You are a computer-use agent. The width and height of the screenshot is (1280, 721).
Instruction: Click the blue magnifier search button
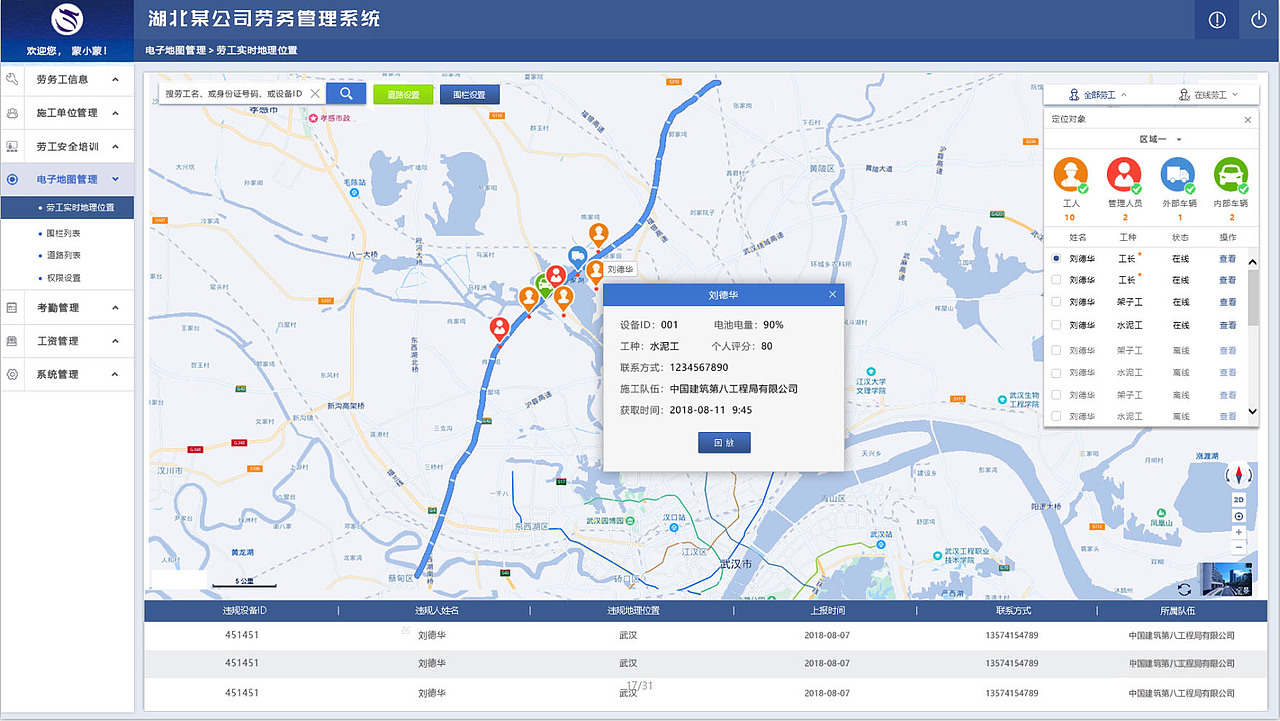coord(346,93)
